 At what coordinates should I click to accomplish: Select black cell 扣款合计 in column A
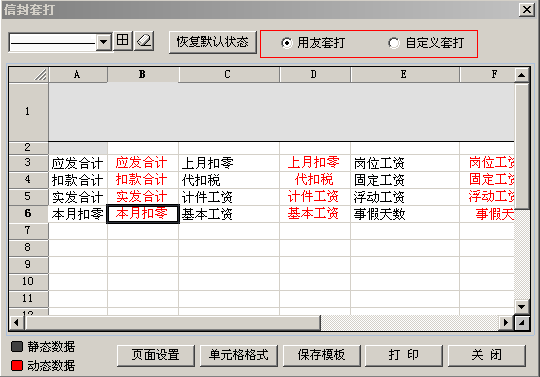click(78, 180)
